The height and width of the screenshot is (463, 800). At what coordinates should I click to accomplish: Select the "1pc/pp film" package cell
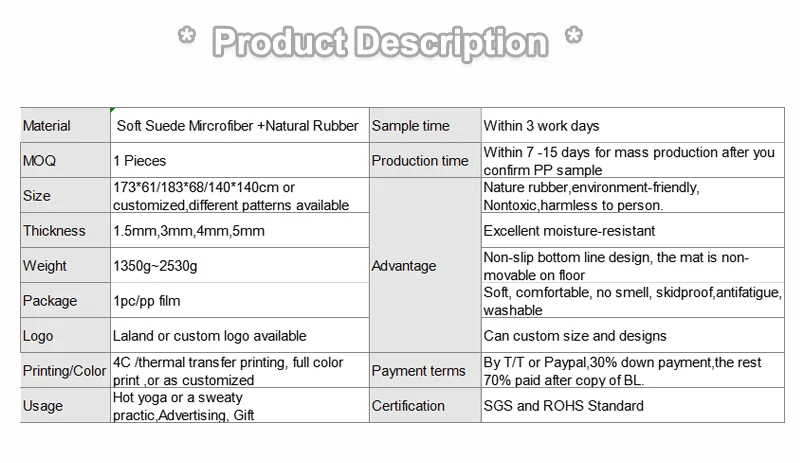click(238, 301)
